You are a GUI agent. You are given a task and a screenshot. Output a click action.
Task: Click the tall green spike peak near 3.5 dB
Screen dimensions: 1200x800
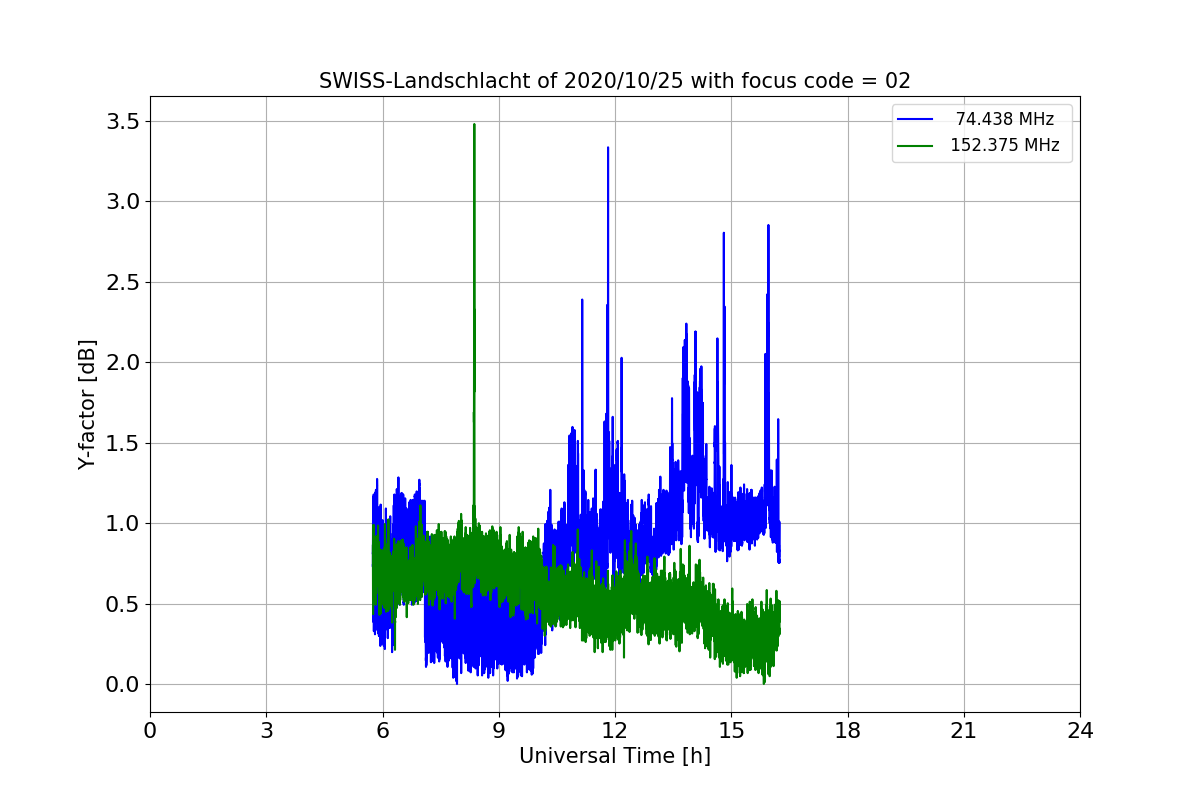[x=474, y=126]
